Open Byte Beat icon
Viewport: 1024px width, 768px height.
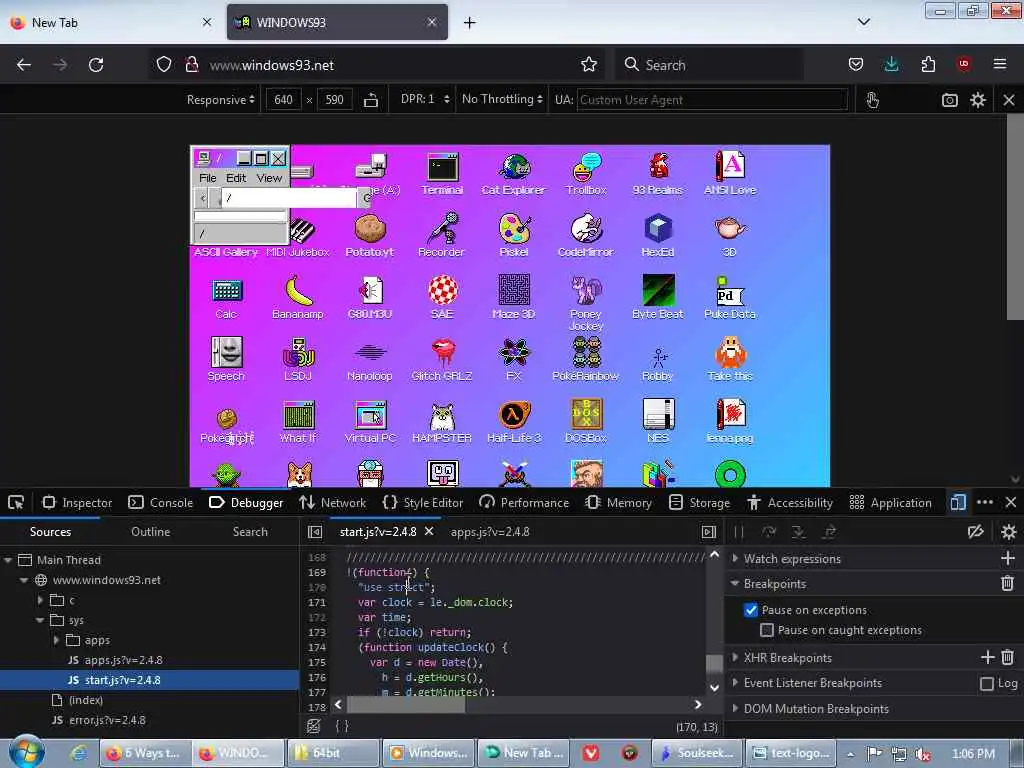click(x=658, y=298)
